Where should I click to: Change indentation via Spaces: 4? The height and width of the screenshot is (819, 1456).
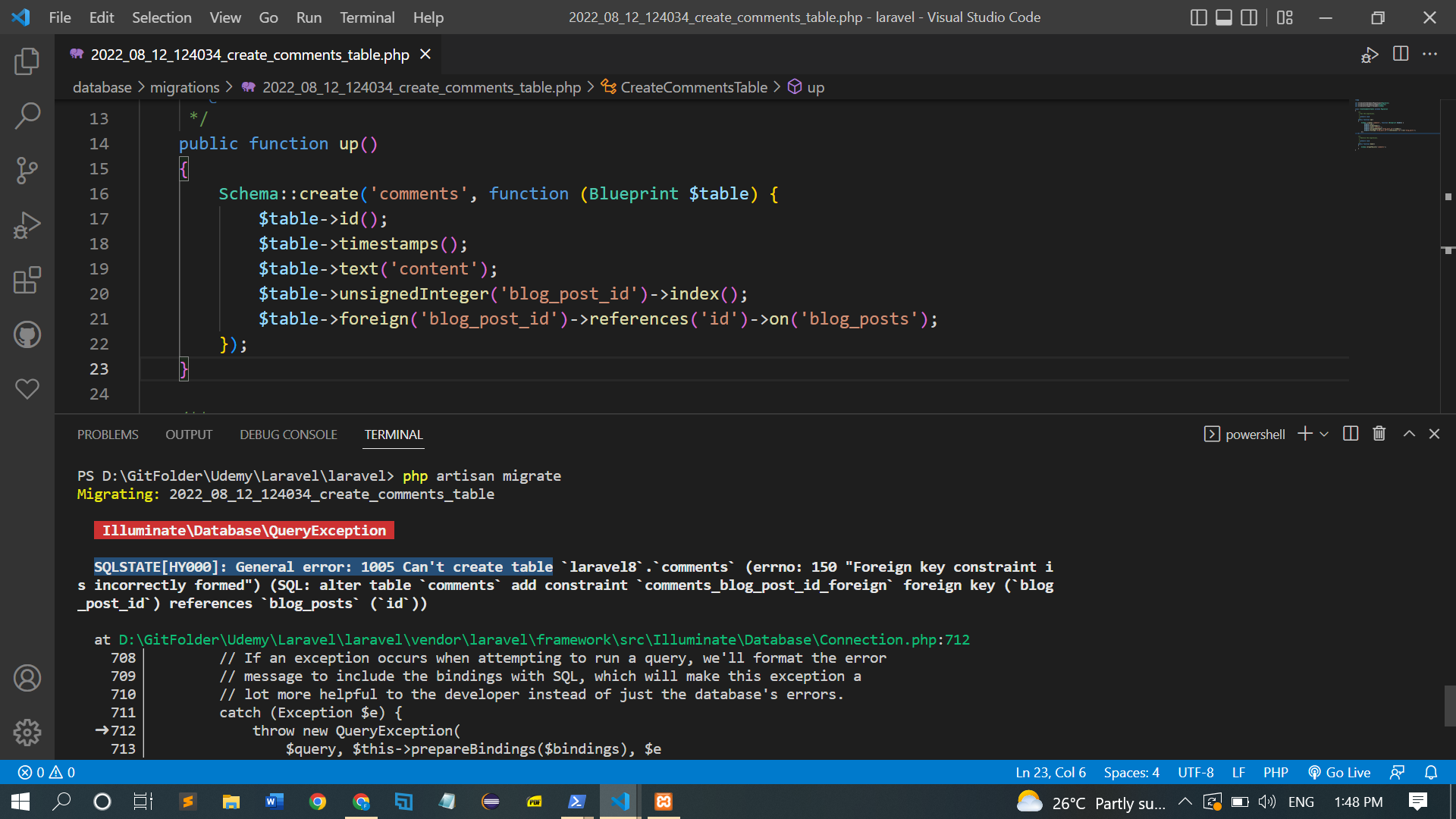tap(1131, 772)
